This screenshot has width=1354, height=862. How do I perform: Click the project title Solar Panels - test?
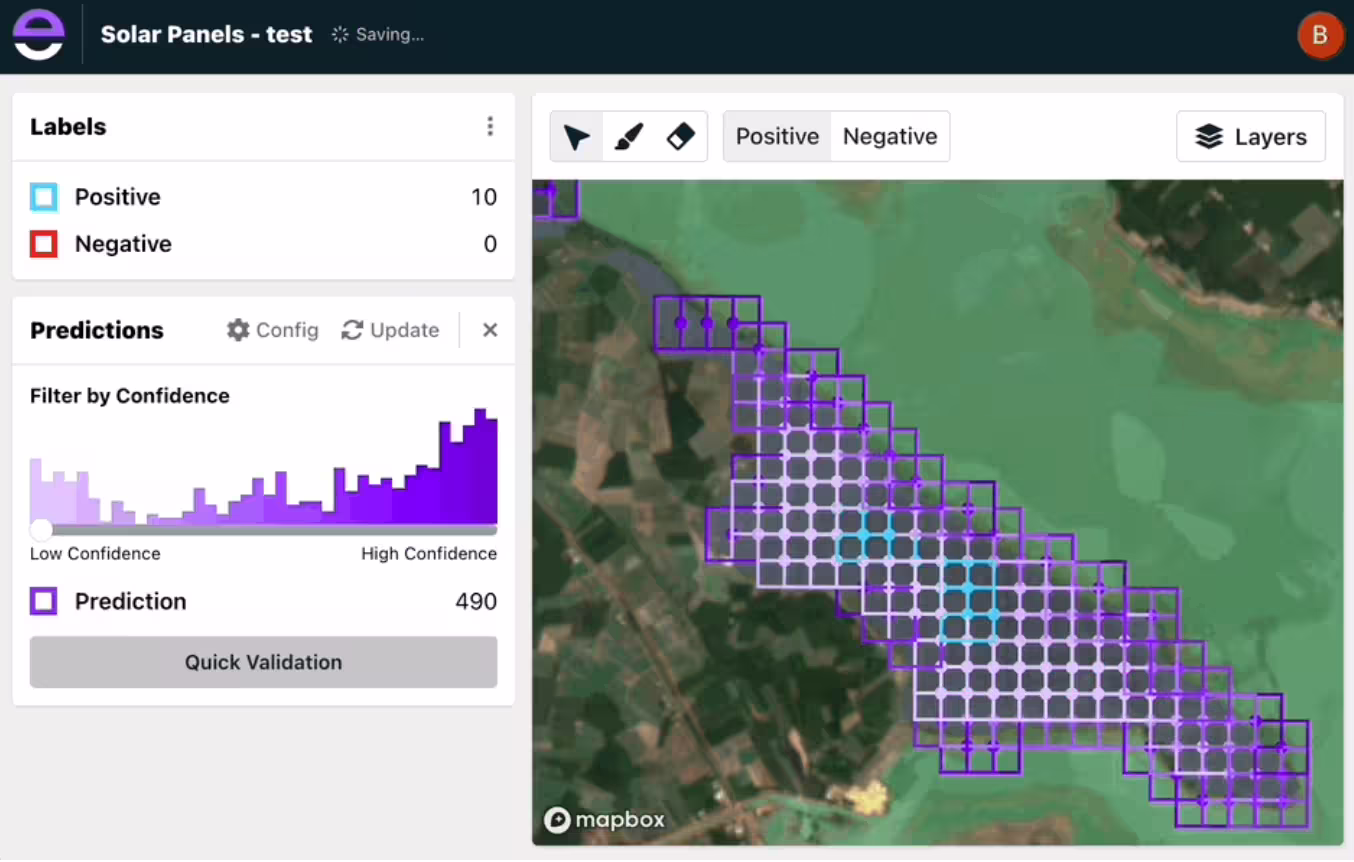pos(207,34)
